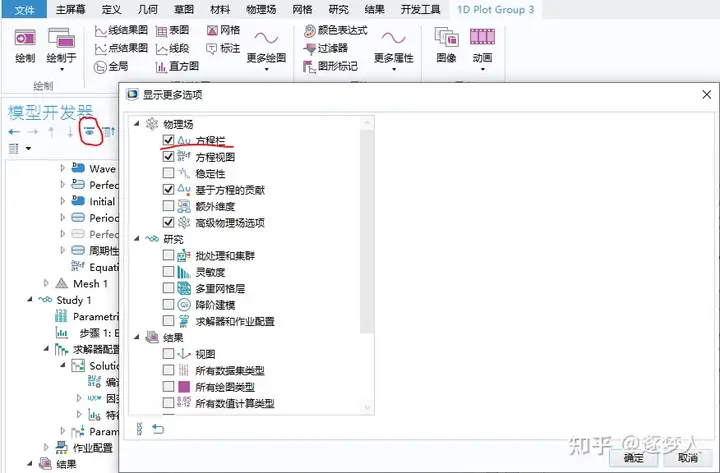720x473 pixels.
Task: Check the 灵敏度 option
Action: (x=169, y=272)
